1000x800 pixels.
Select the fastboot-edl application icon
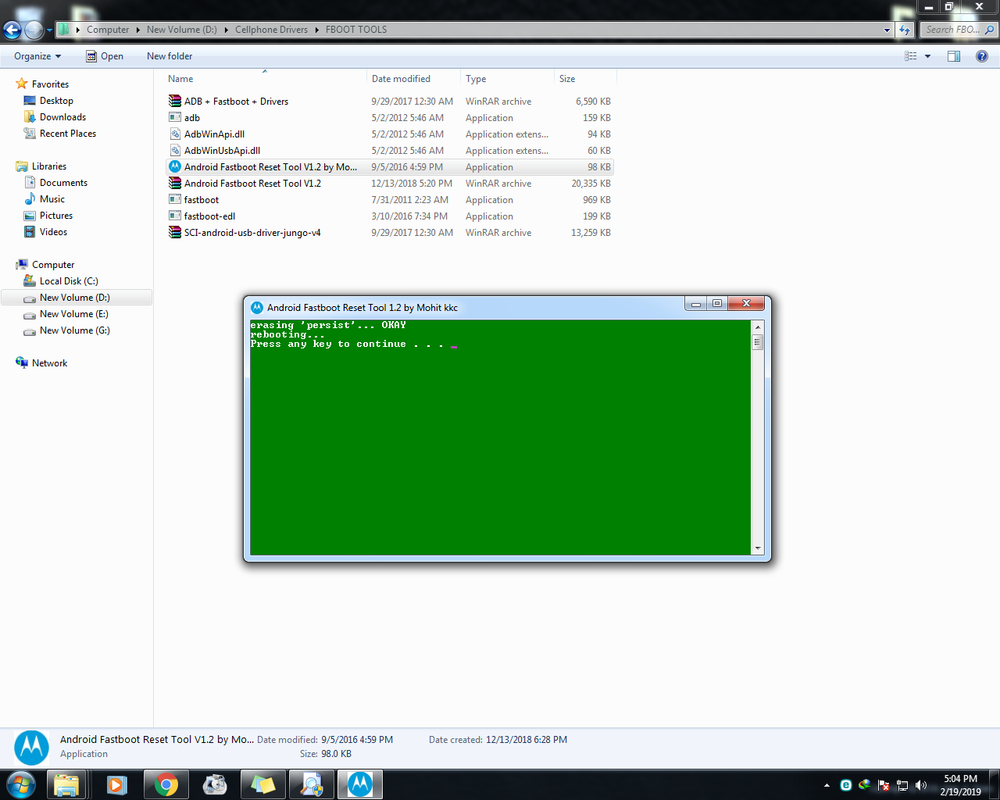point(175,216)
